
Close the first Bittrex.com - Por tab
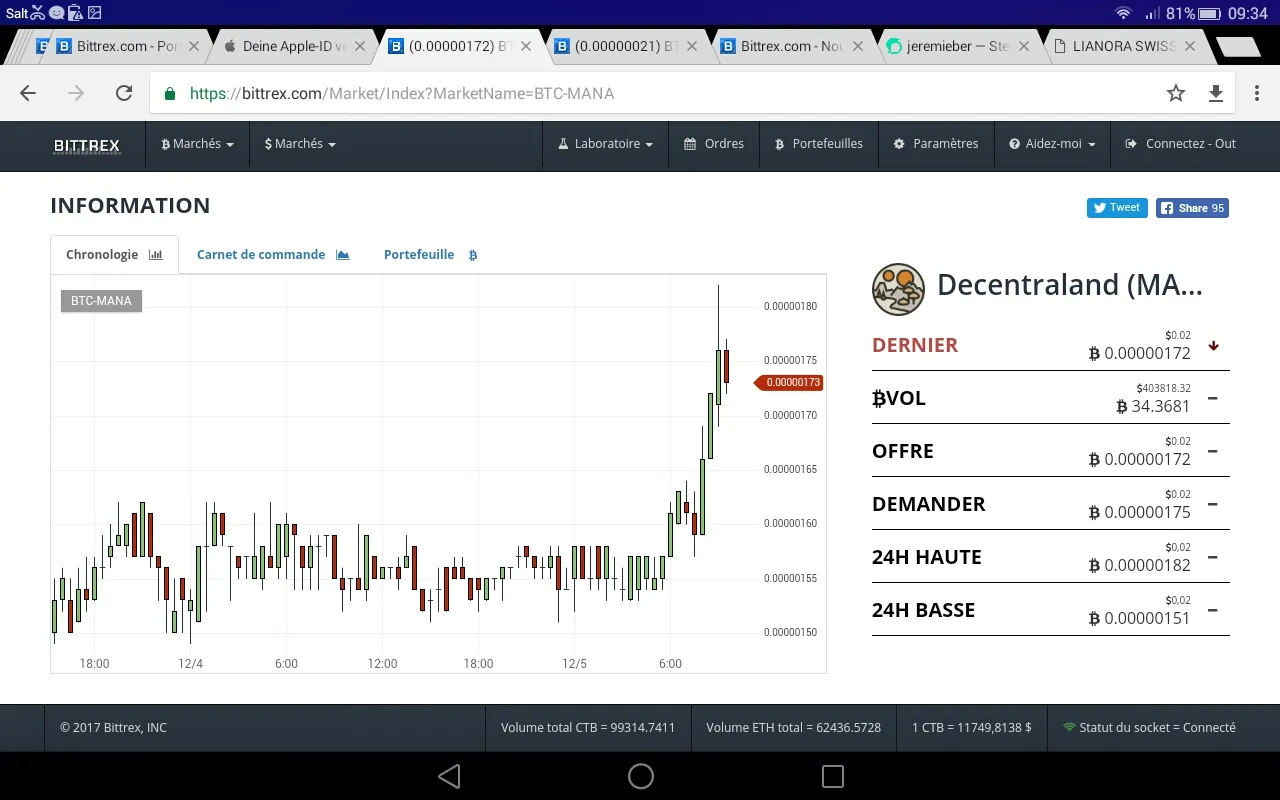coord(194,46)
